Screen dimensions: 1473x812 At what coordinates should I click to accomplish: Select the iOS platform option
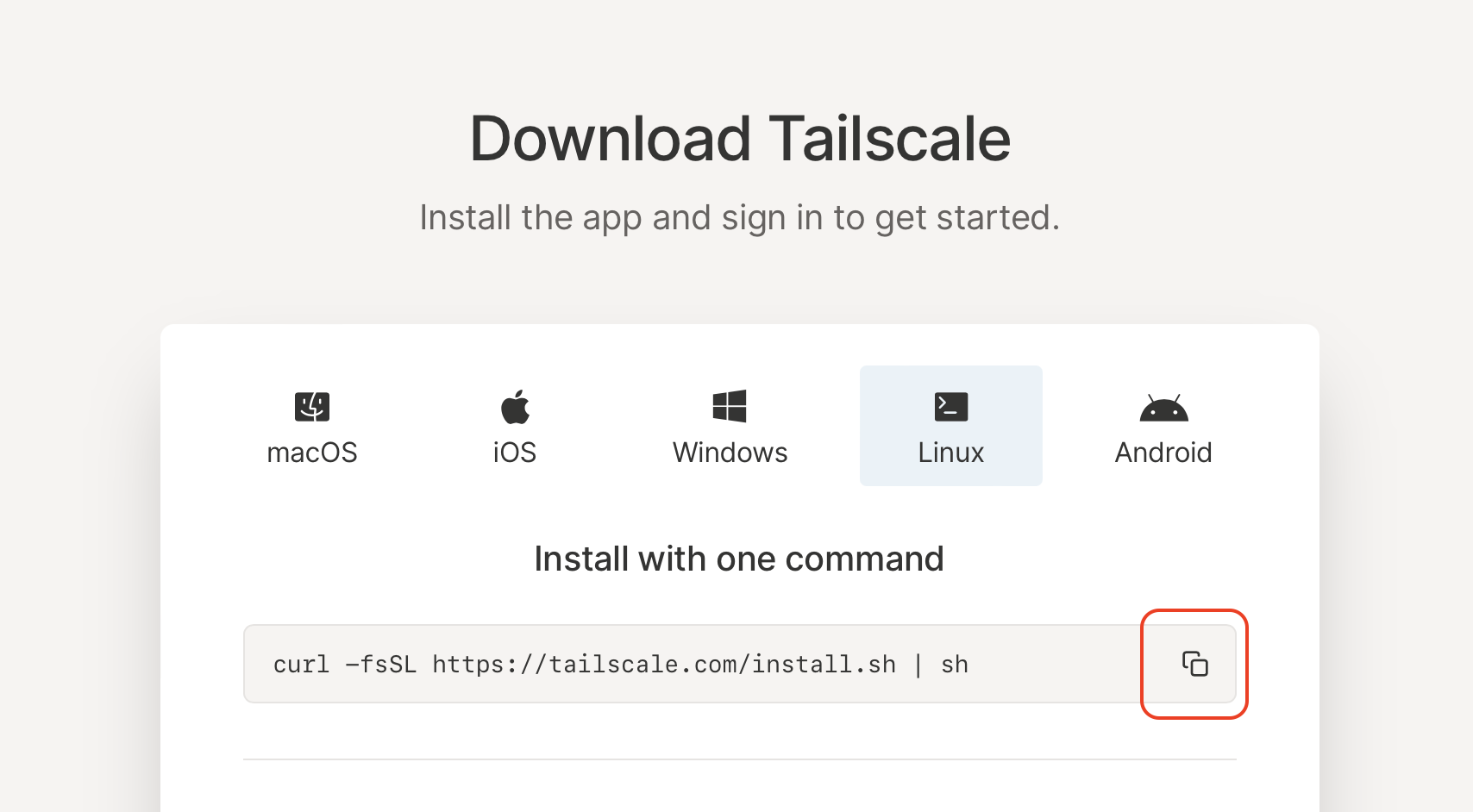click(515, 426)
